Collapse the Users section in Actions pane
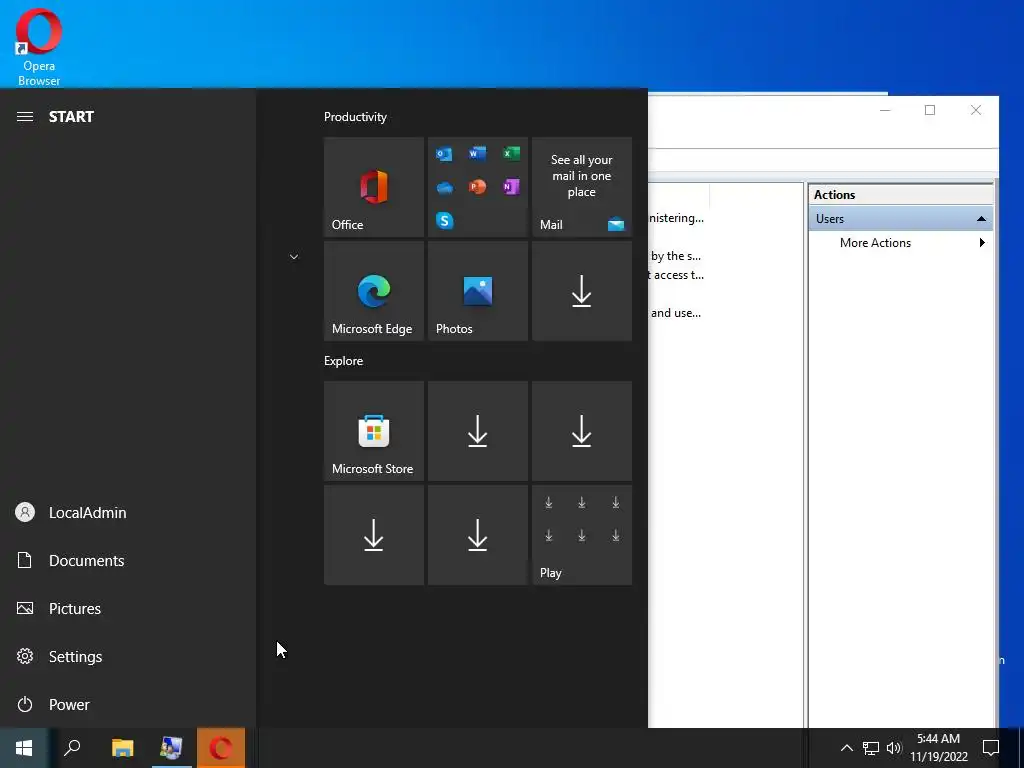The width and height of the screenshot is (1024, 768). [x=981, y=219]
